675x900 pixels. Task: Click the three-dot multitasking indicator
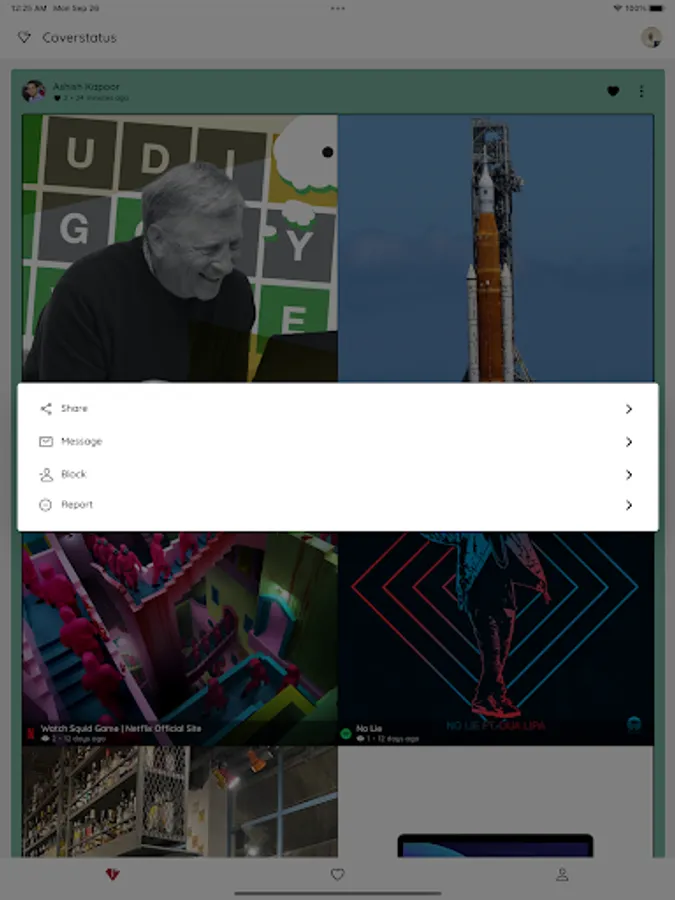338,9
